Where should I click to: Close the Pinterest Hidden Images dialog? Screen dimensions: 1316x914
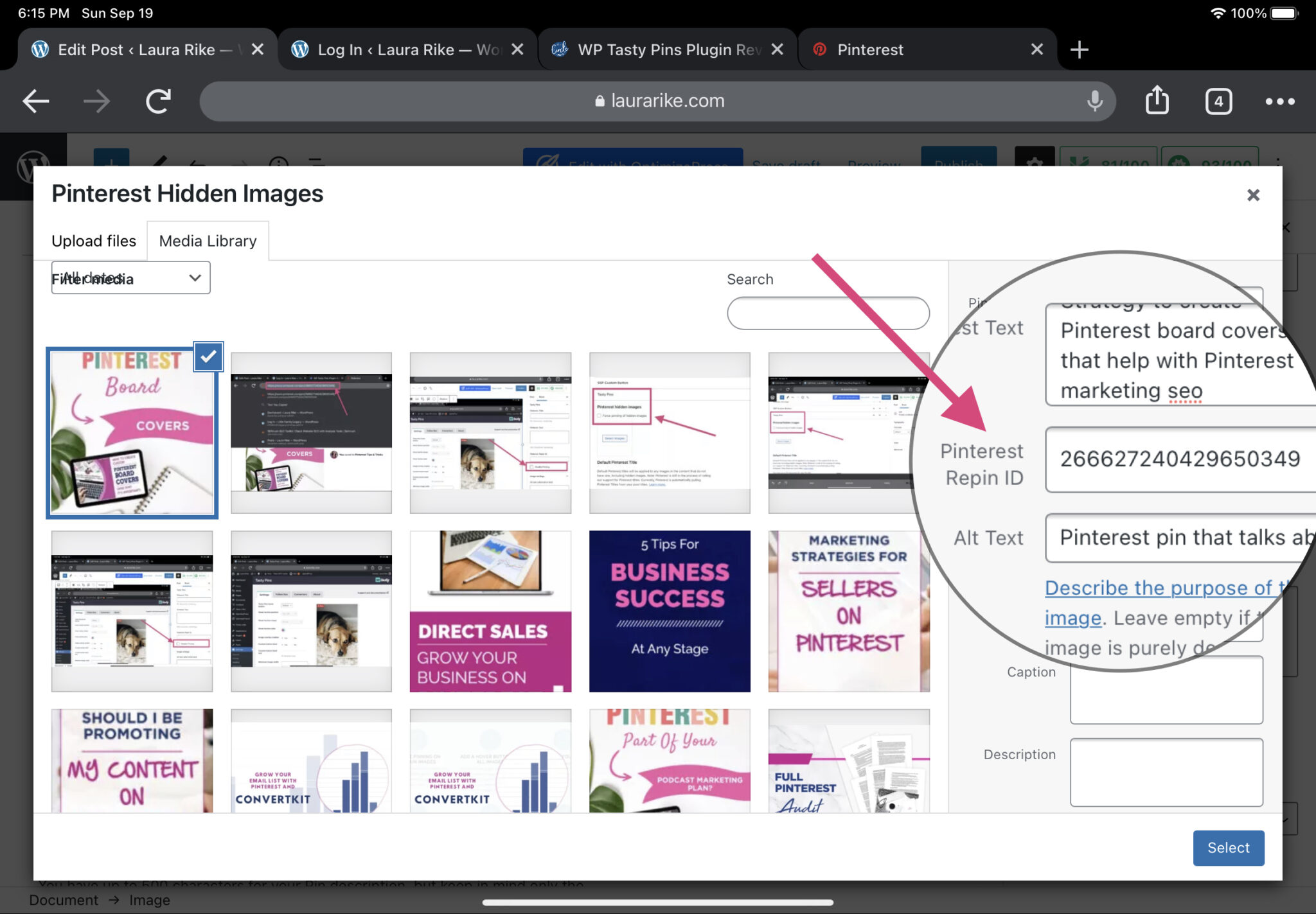tap(1253, 195)
